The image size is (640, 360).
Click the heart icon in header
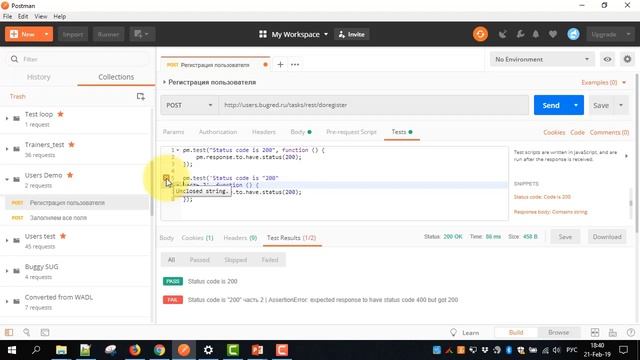tap(553, 34)
